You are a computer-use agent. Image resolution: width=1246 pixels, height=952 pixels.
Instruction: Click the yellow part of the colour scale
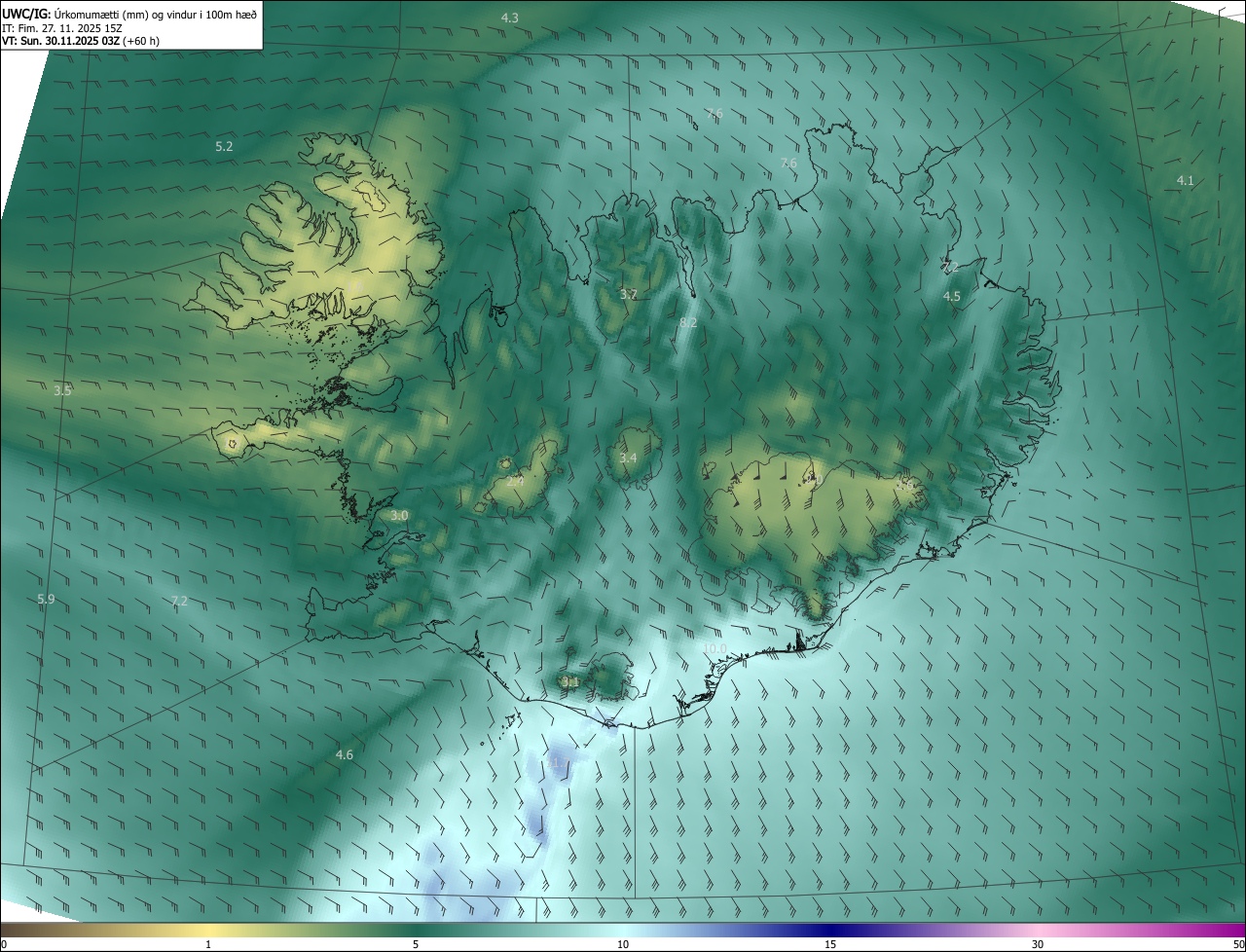pyautogui.click(x=208, y=930)
